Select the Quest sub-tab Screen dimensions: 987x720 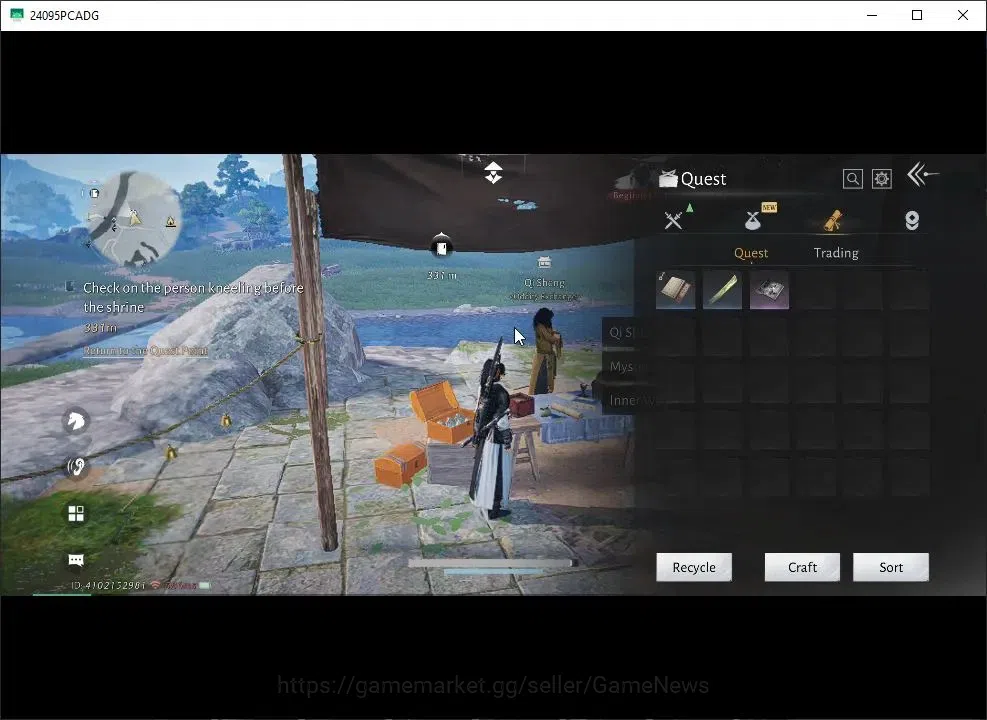[750, 253]
